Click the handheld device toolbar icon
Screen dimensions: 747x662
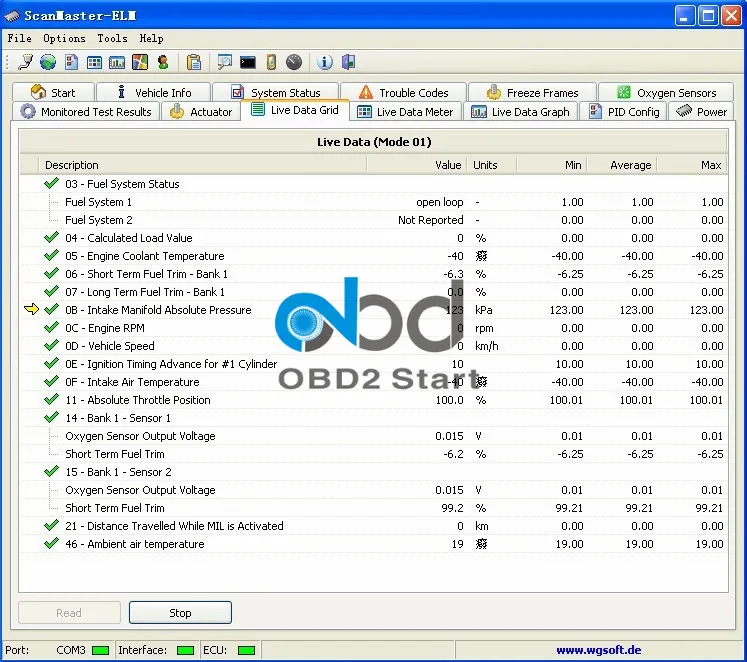(x=271, y=62)
